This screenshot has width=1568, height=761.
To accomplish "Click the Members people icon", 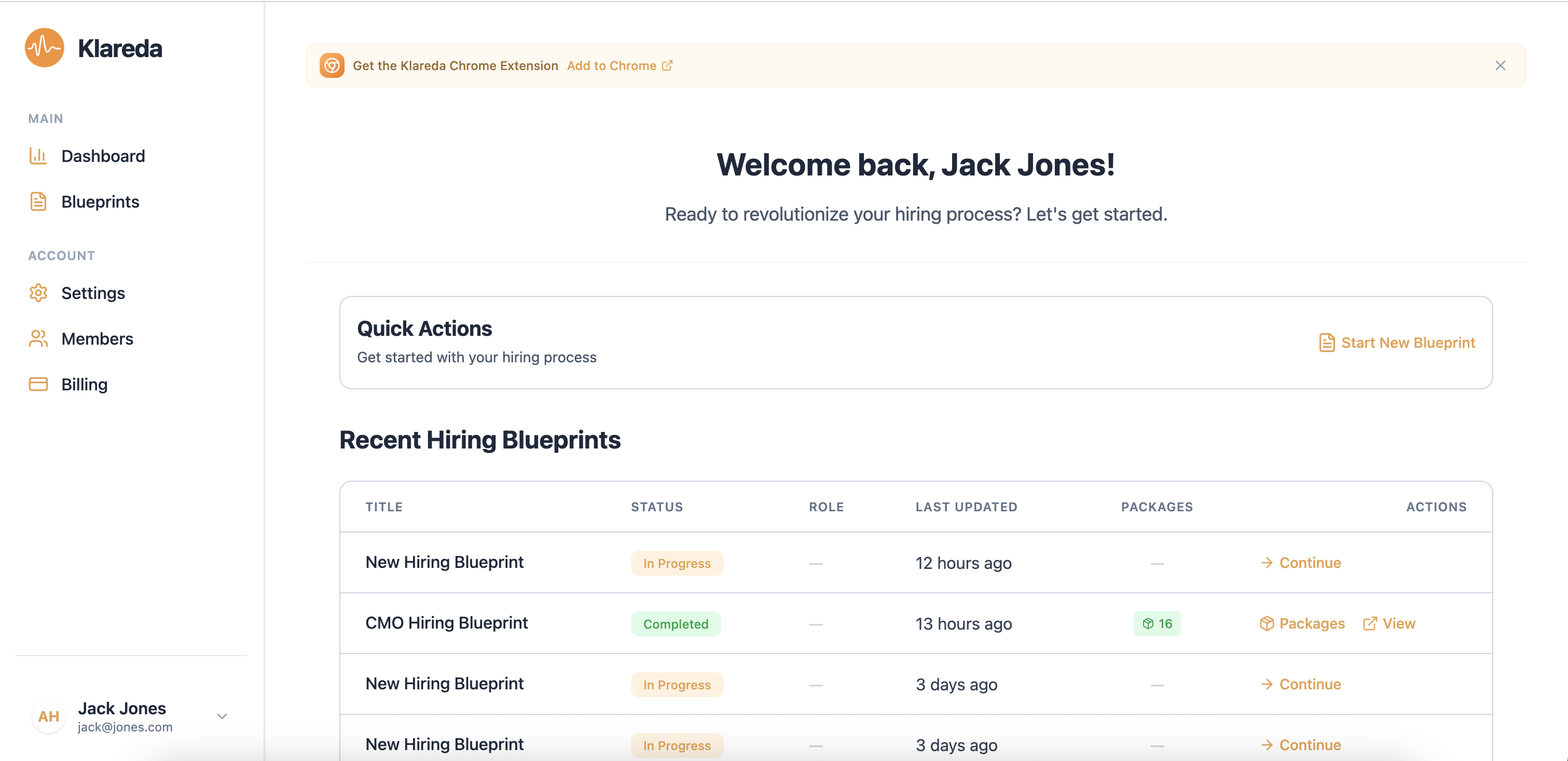I will (x=38, y=338).
